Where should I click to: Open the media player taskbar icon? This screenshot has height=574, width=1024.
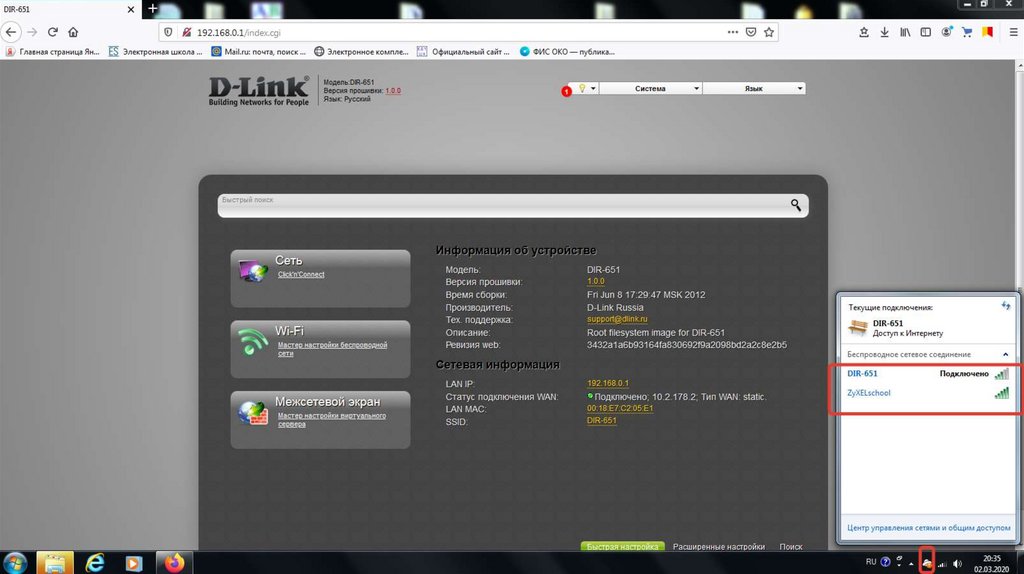[134, 562]
